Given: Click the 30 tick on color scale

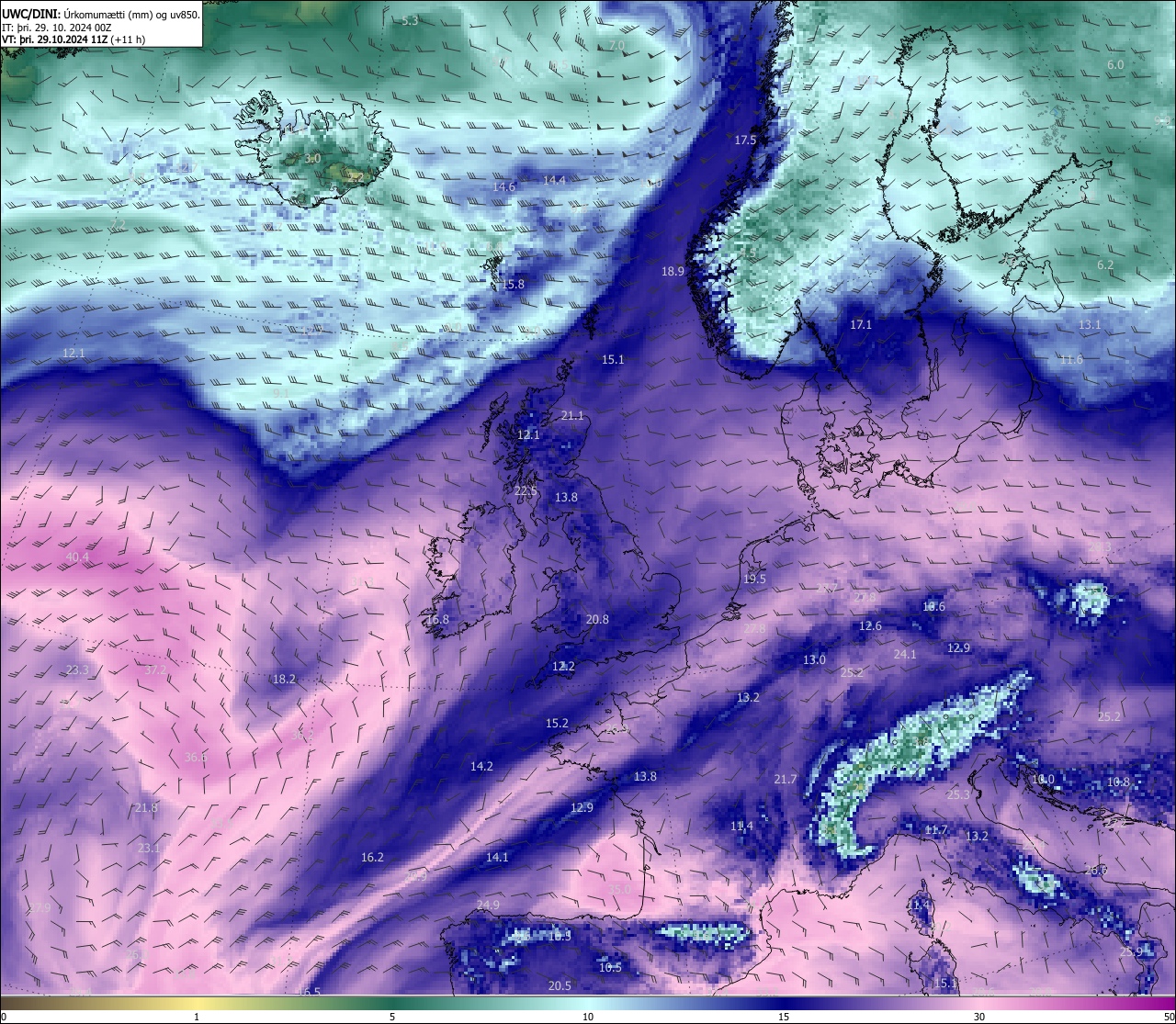Looking at the screenshot, I should 979,1017.
